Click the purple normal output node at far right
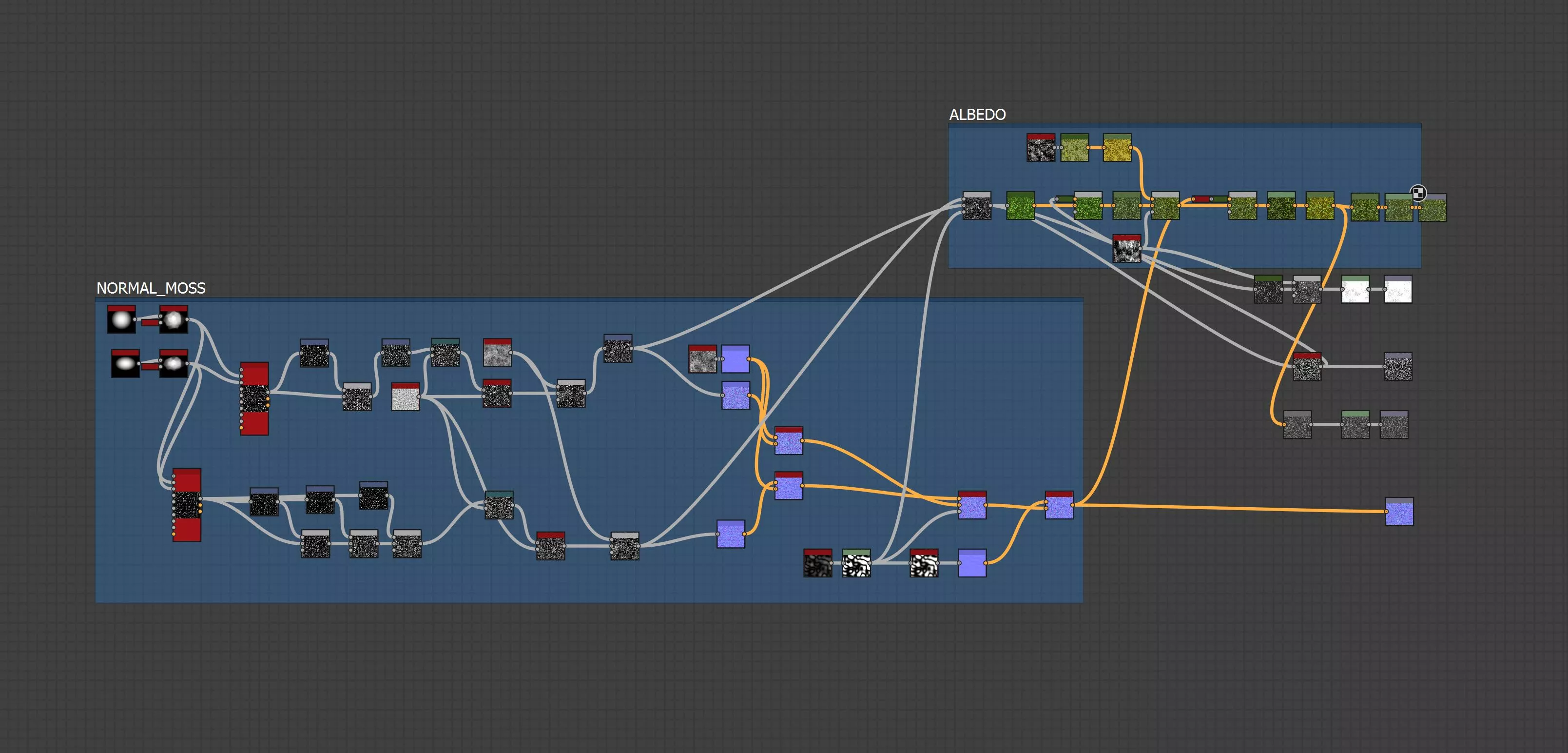1568x753 pixels. [x=1399, y=512]
